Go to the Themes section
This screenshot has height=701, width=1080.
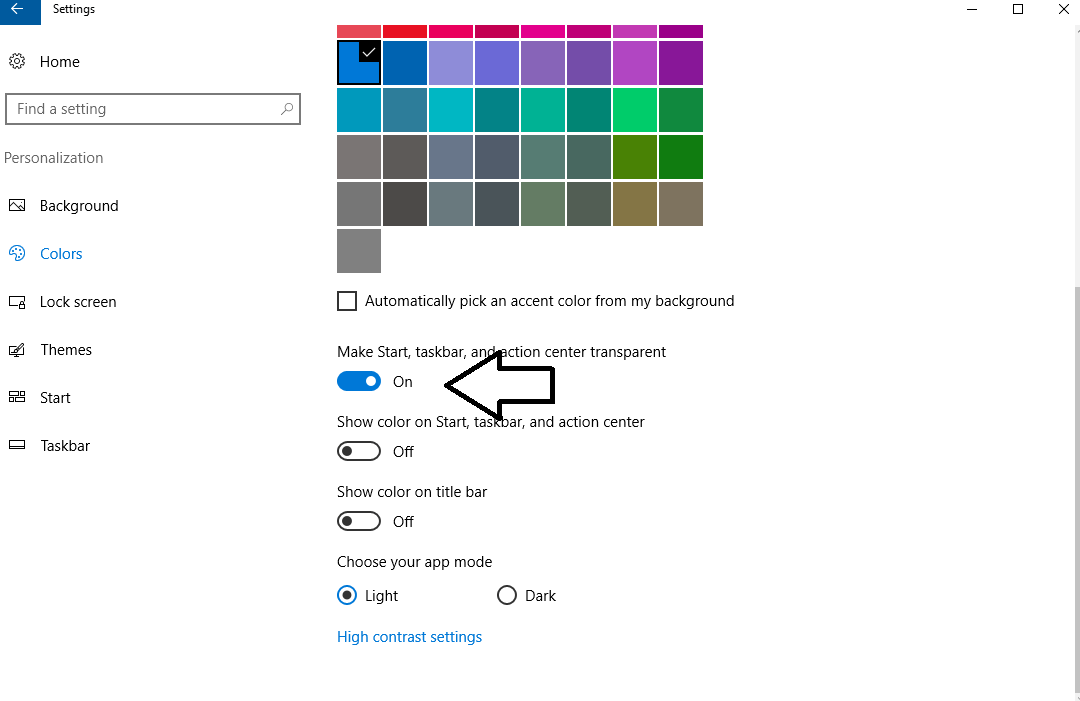(66, 350)
